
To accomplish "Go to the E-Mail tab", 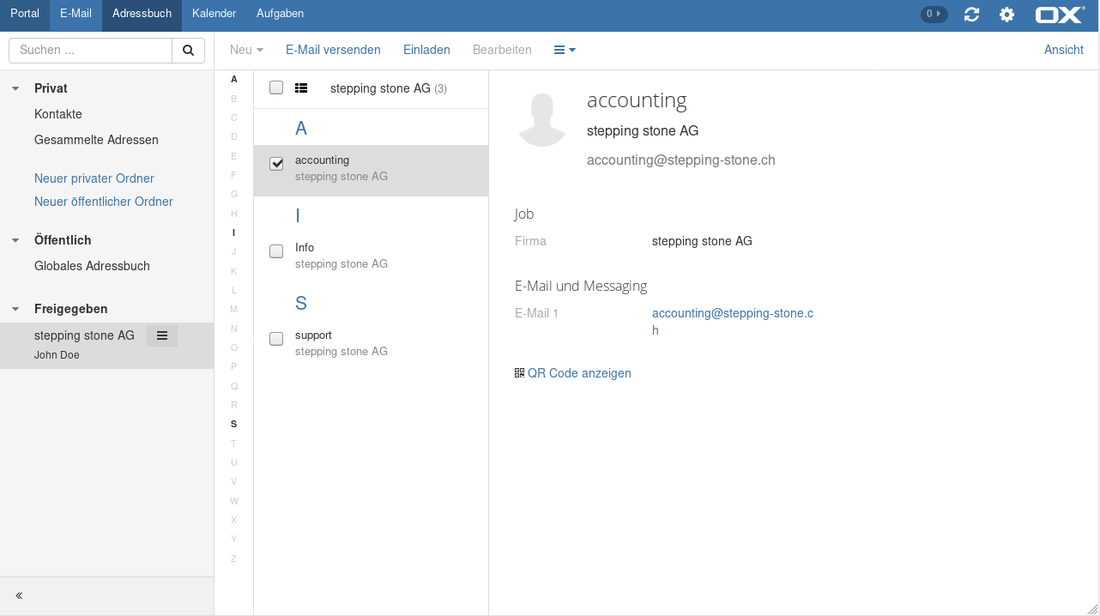I will [76, 14].
